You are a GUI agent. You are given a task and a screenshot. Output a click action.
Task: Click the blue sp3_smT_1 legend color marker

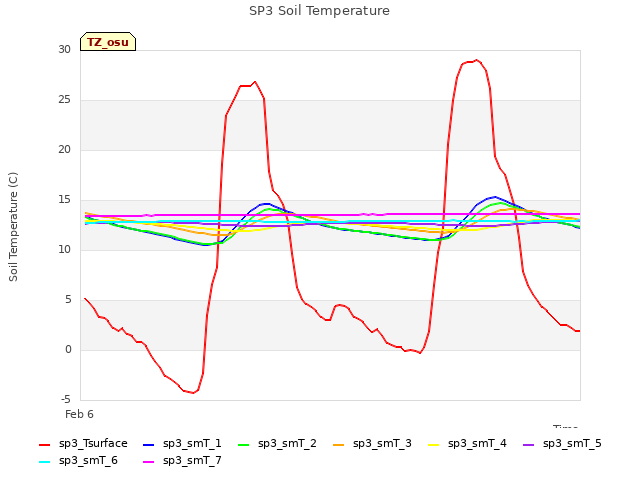(149, 444)
